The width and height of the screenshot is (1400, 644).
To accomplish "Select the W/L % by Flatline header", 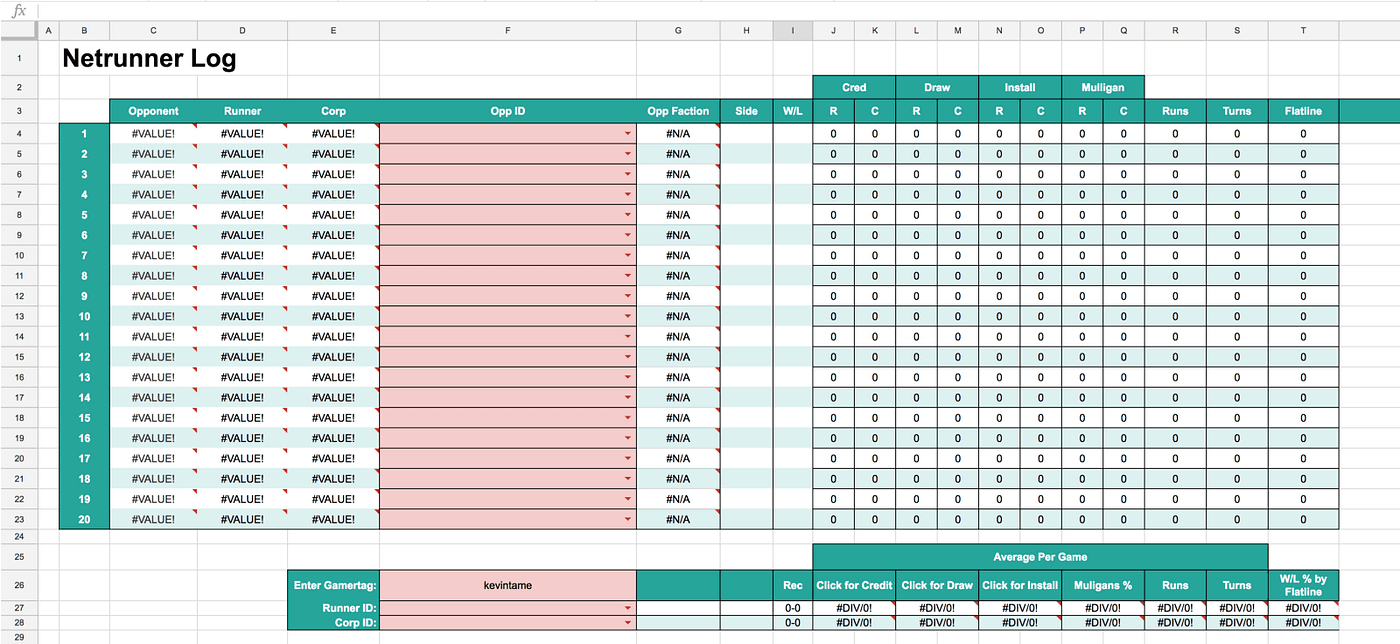I will coord(1302,585).
